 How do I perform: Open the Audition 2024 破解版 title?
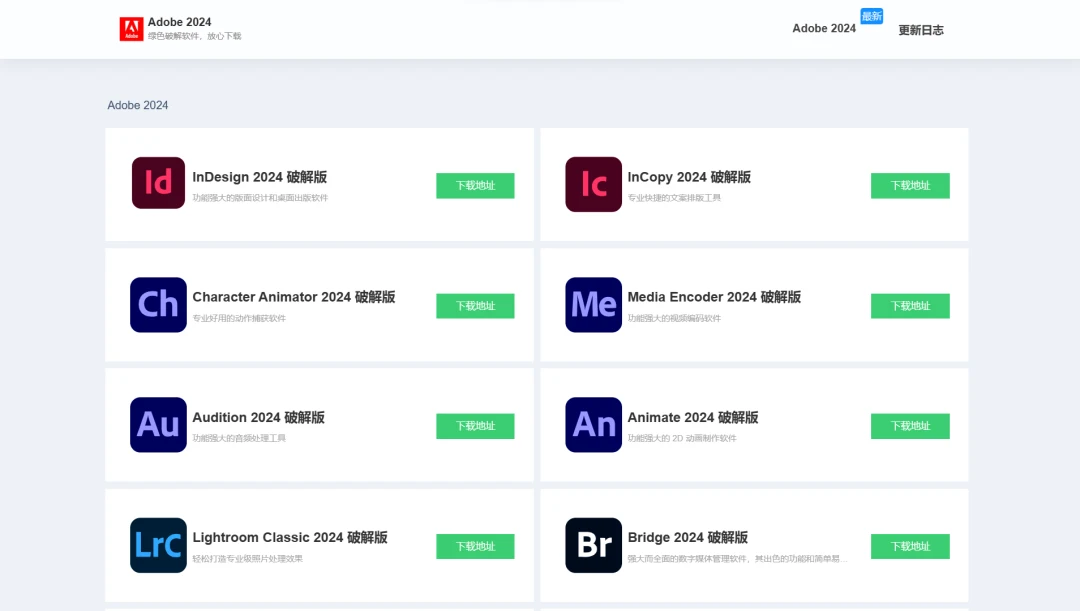pyautogui.click(x=258, y=417)
